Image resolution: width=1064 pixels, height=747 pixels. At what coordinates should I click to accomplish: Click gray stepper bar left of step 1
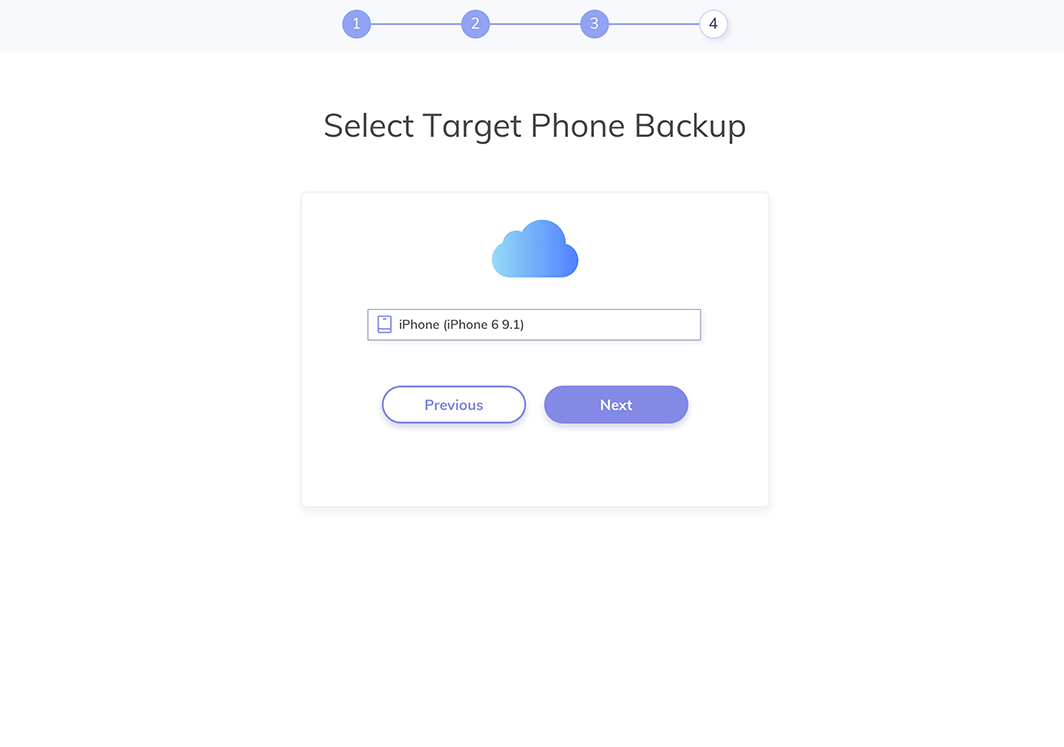tap(170, 25)
